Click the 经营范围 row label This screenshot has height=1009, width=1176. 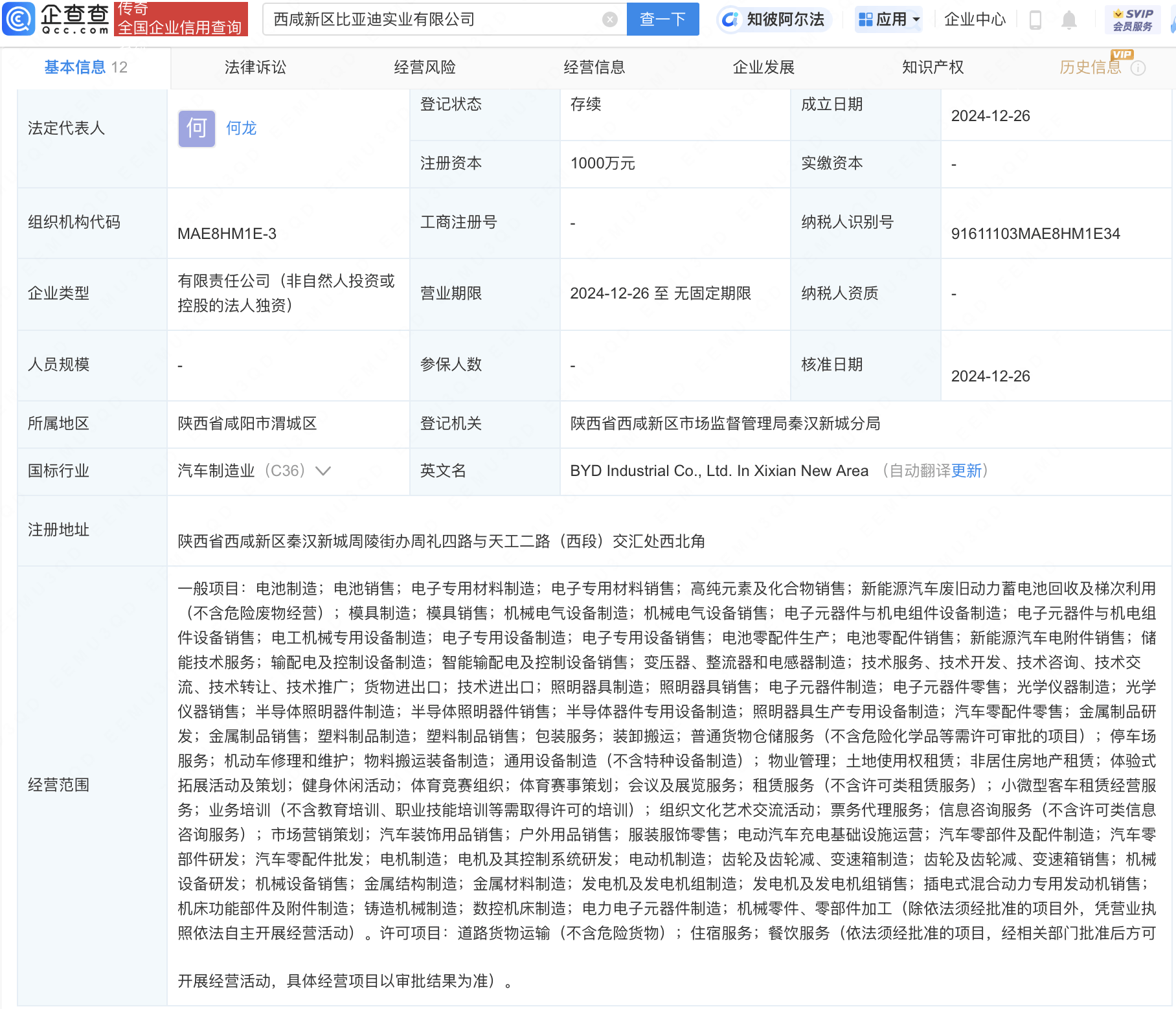point(59,785)
